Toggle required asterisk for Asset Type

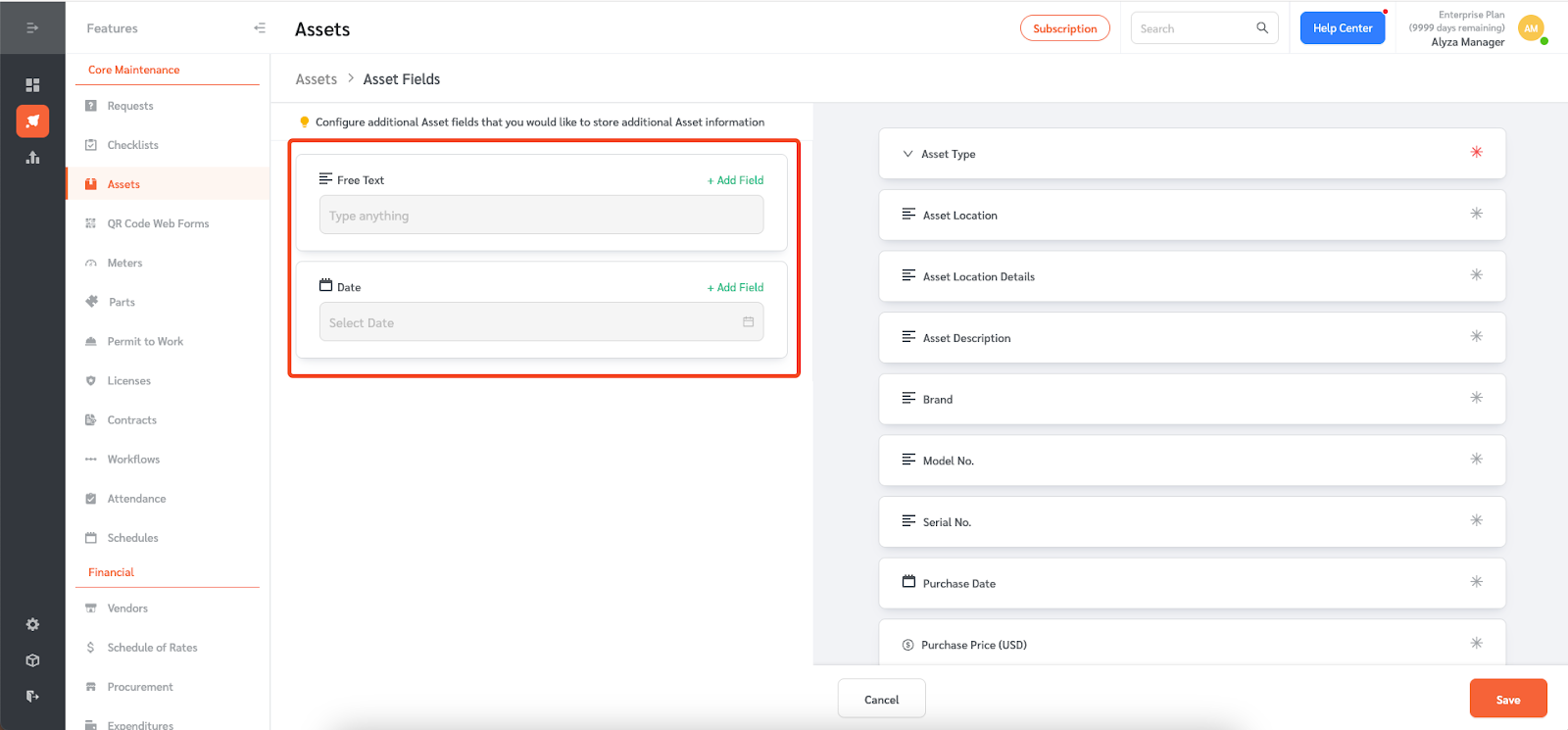(x=1476, y=152)
